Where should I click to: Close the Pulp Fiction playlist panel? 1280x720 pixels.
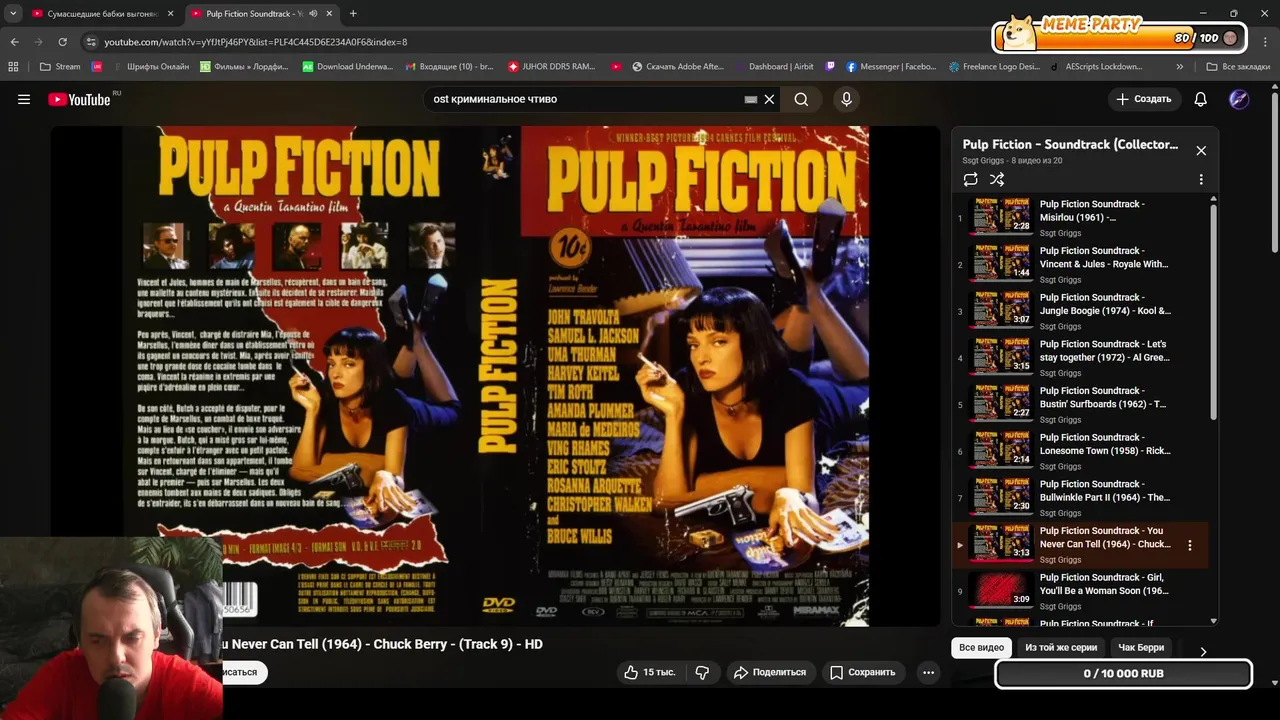pos(1201,150)
